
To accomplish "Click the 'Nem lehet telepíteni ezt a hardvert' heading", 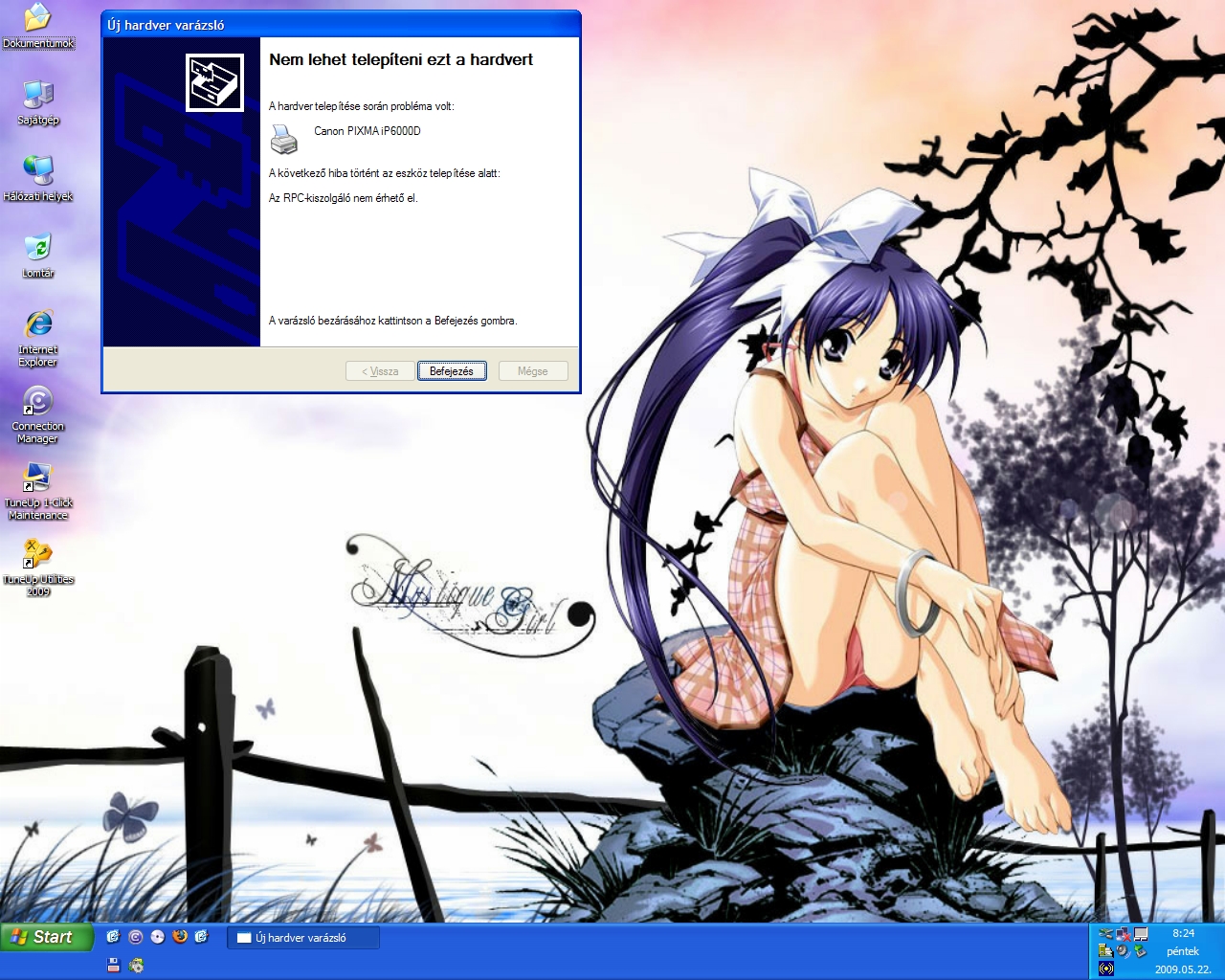I will [401, 59].
